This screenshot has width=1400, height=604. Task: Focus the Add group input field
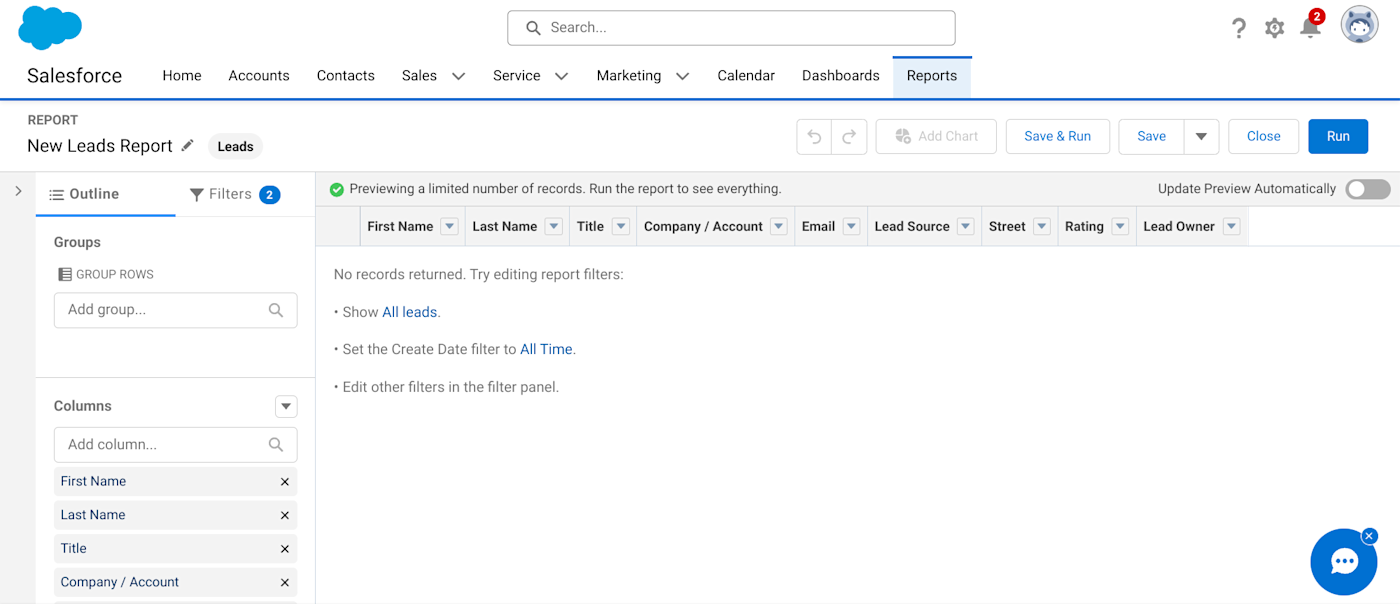click(176, 310)
